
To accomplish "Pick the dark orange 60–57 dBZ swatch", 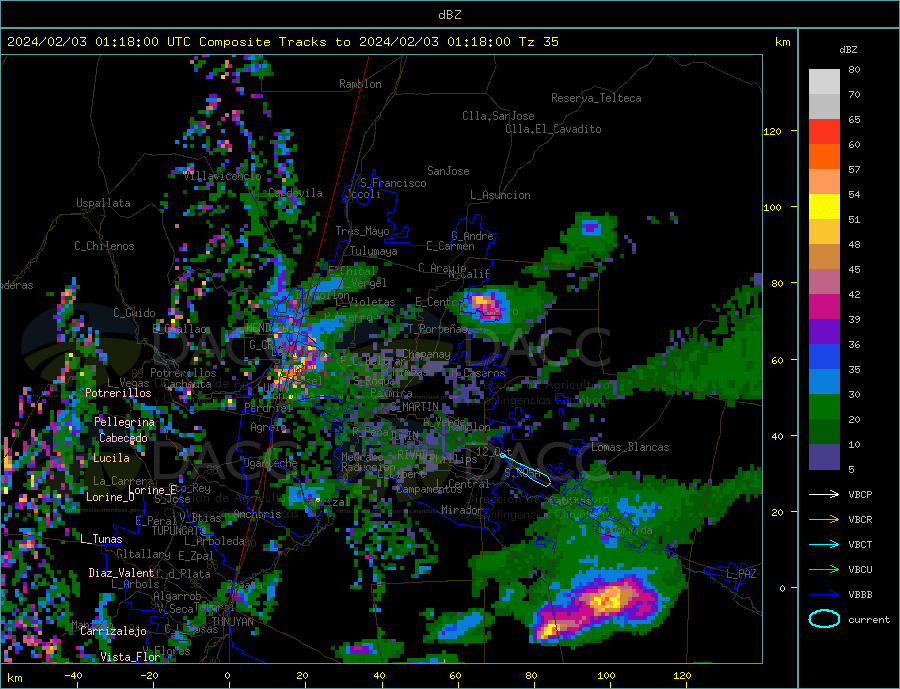I will 824,157.
